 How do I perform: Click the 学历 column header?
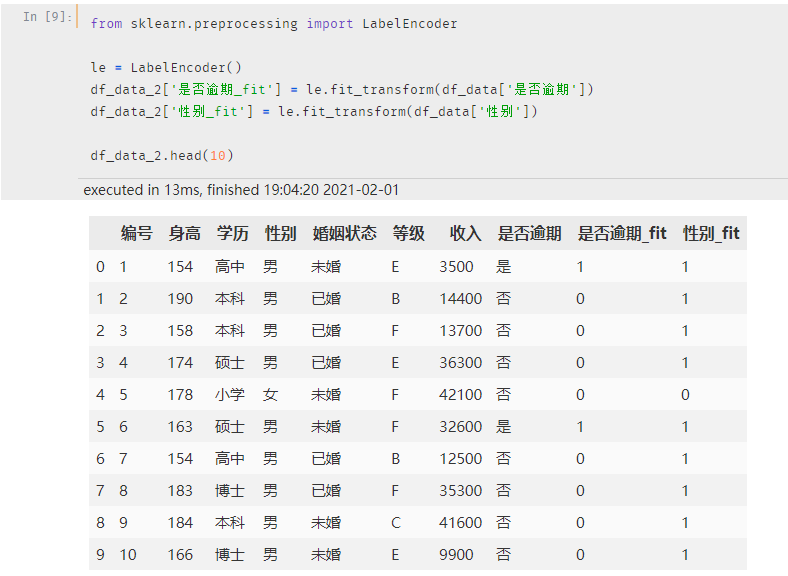(233, 233)
